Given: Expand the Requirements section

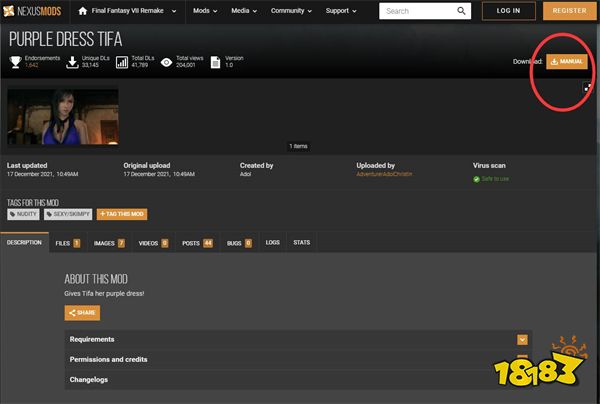Looking at the screenshot, I should tap(298, 340).
